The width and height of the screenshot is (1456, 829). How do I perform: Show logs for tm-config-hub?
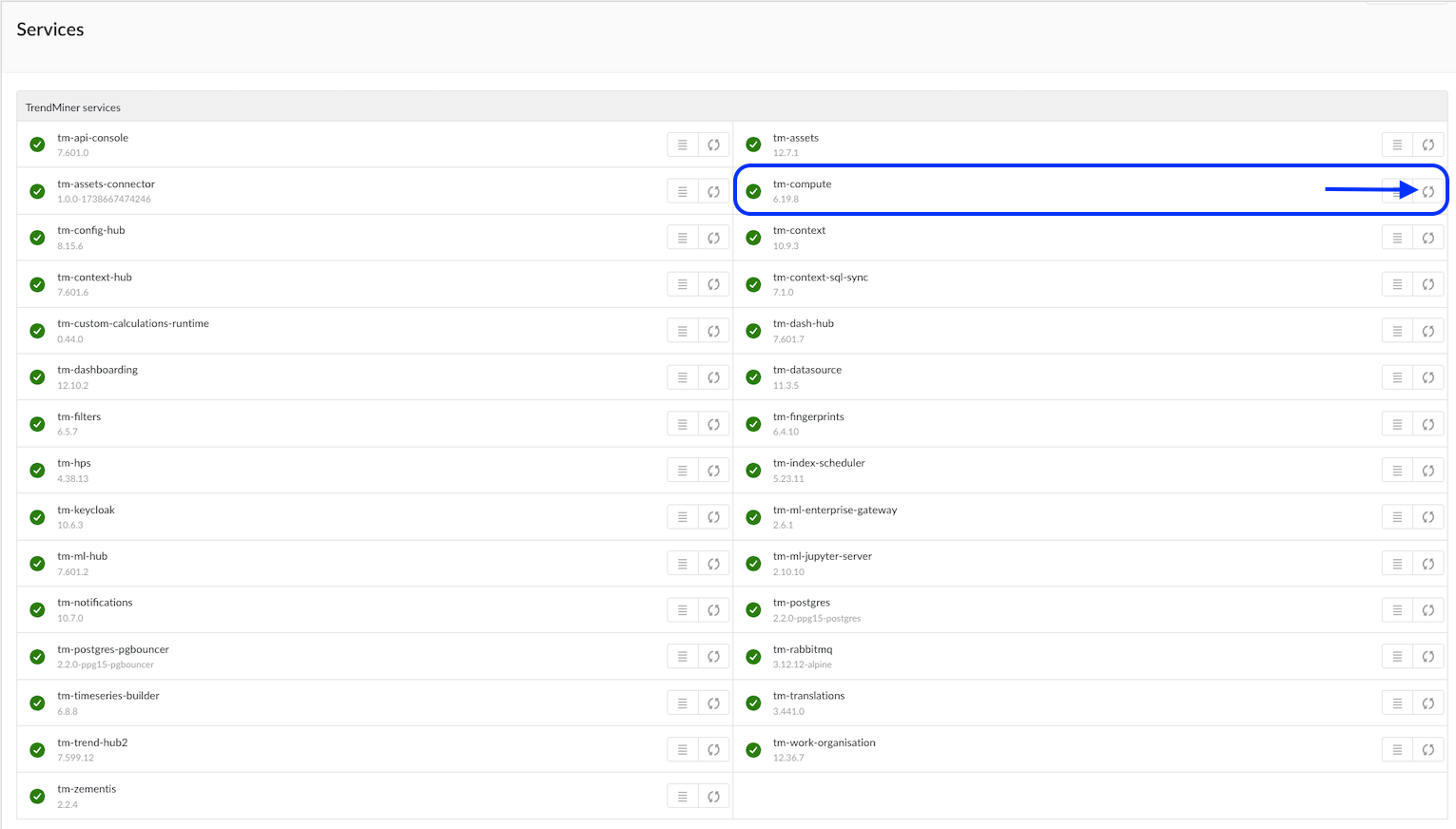(682, 238)
